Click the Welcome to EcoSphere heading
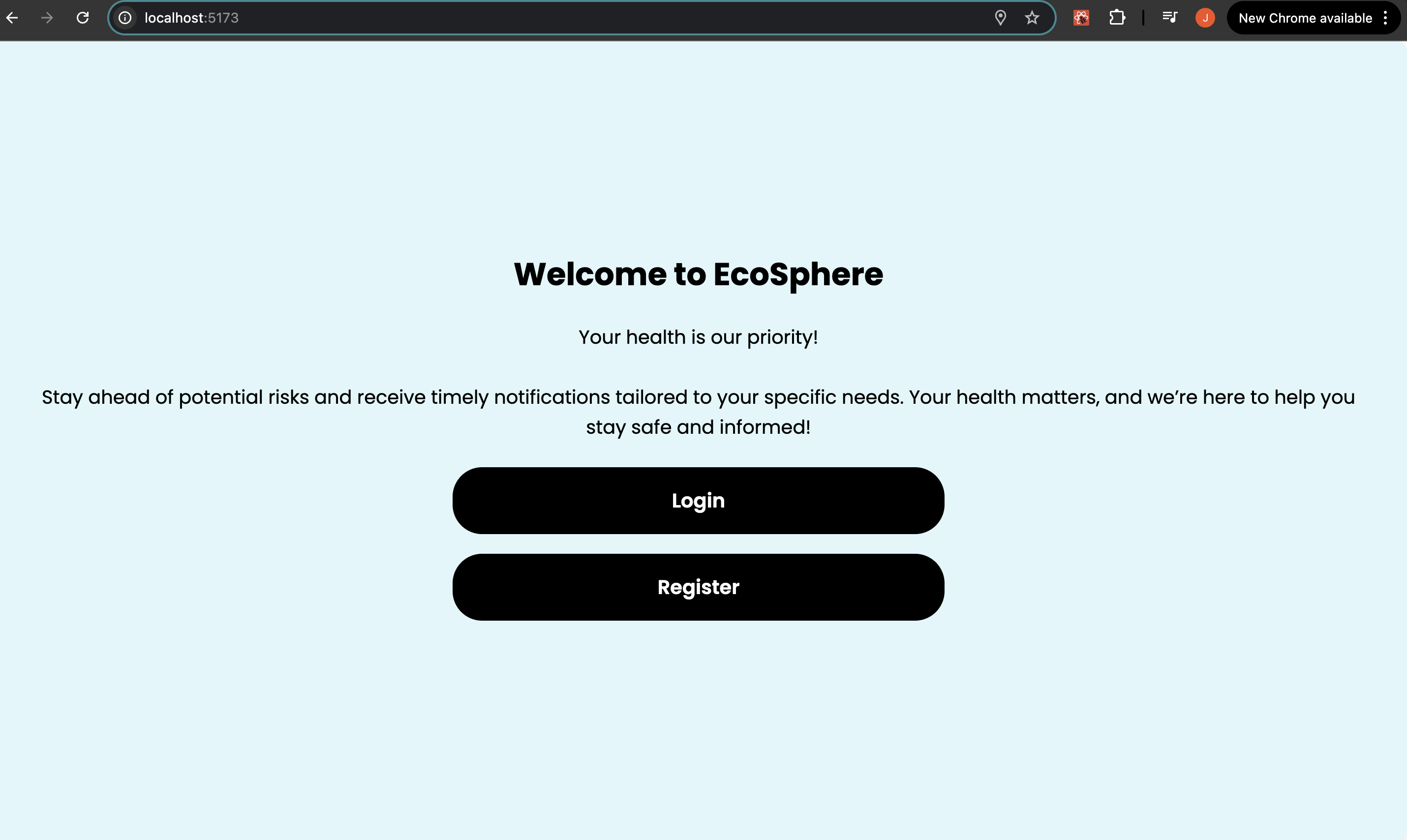This screenshot has height=840, width=1407. [698, 274]
